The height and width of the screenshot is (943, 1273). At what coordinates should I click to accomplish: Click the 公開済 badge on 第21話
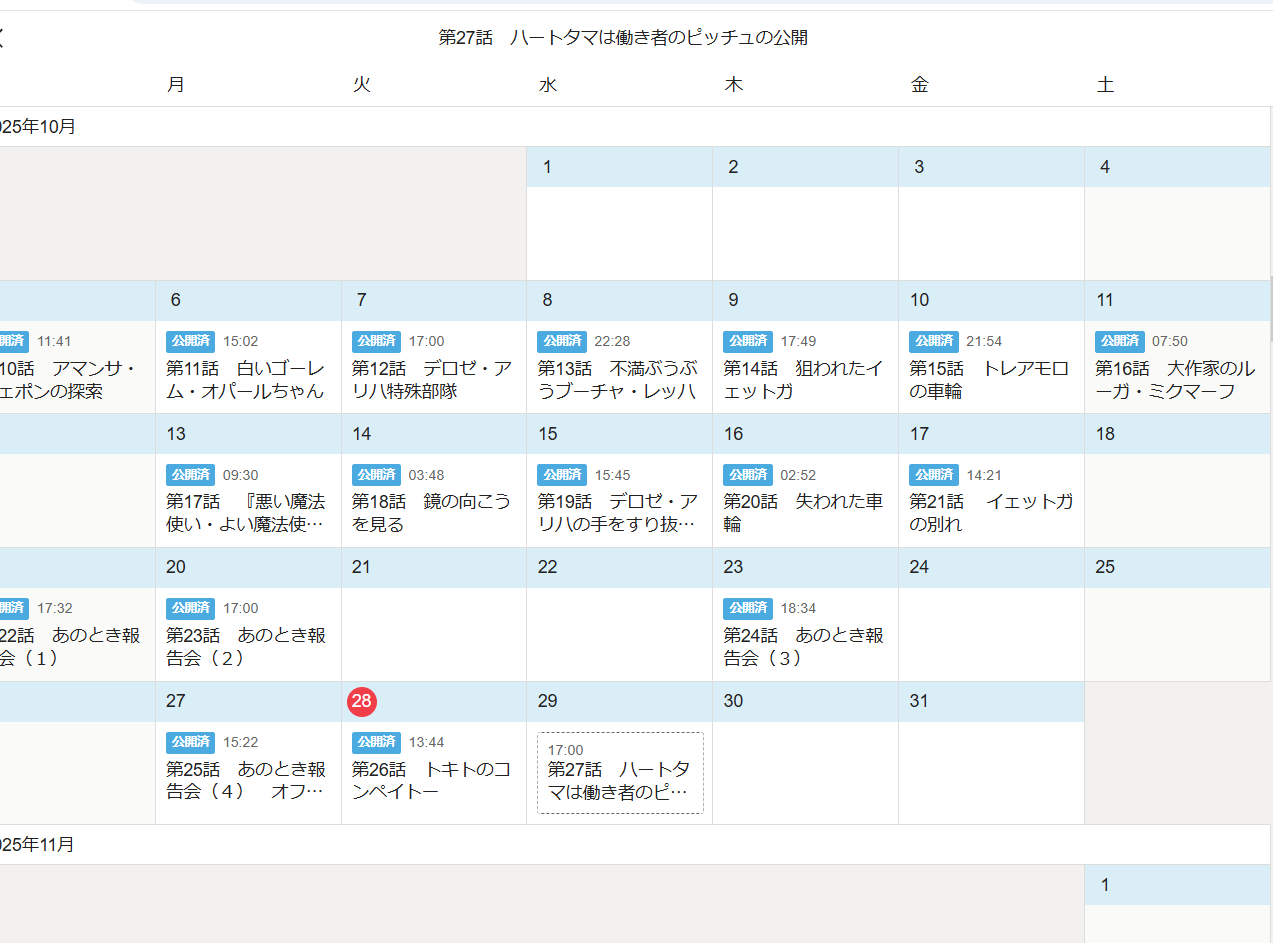pyautogui.click(x=934, y=475)
